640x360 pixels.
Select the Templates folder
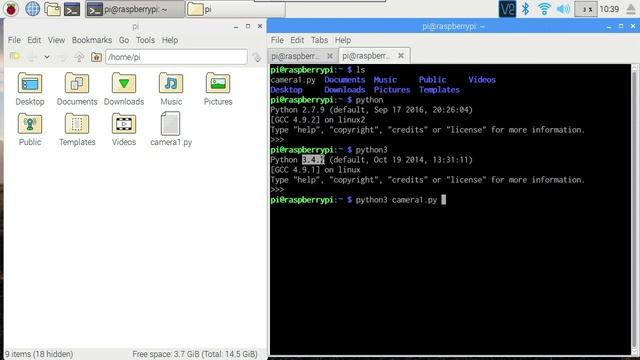click(x=77, y=129)
